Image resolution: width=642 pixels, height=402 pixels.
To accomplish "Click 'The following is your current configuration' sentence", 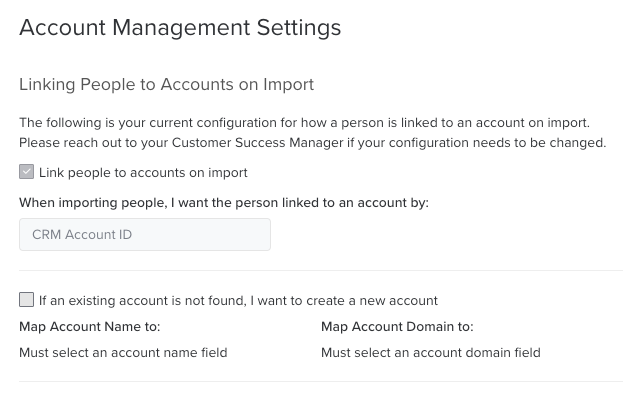I will click(x=305, y=123).
